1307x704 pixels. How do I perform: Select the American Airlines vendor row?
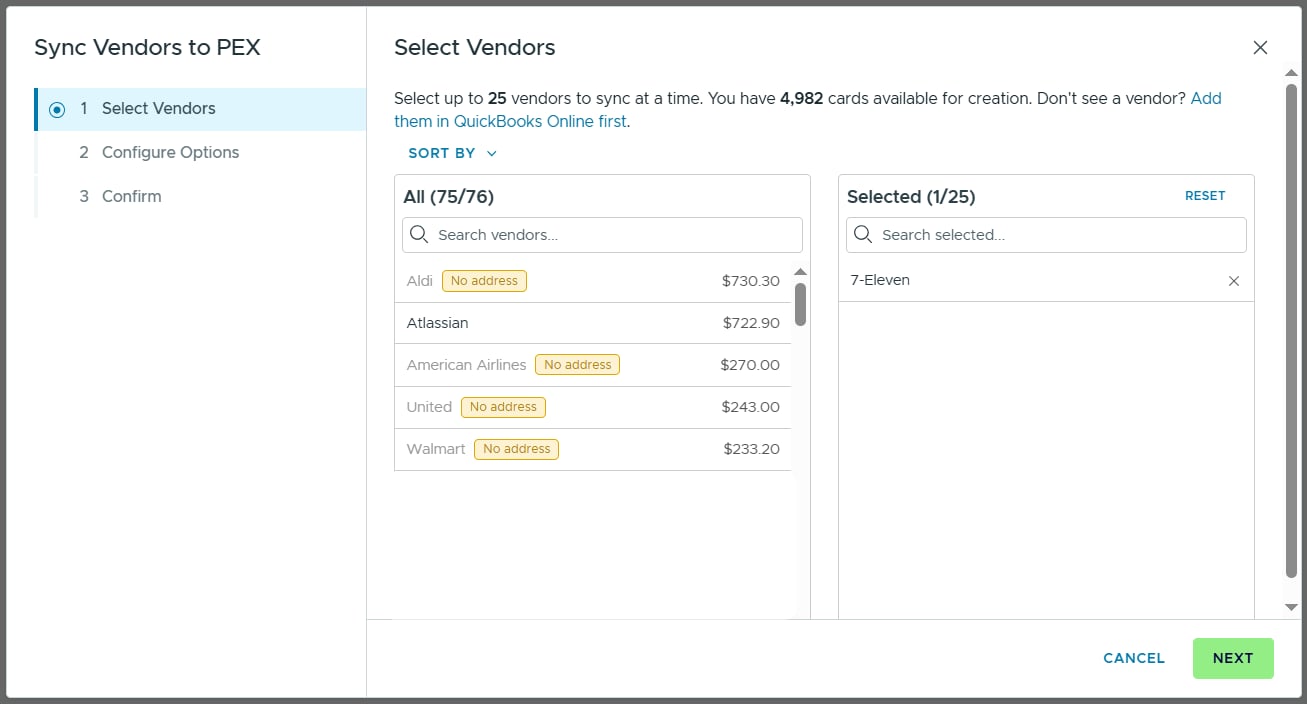[593, 365]
